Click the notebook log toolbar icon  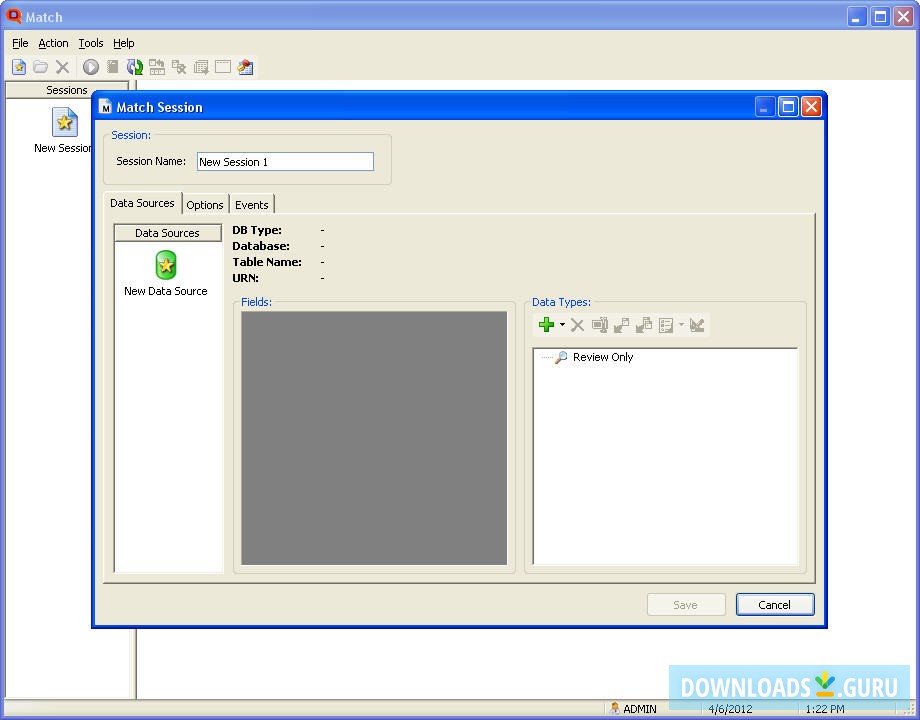113,67
